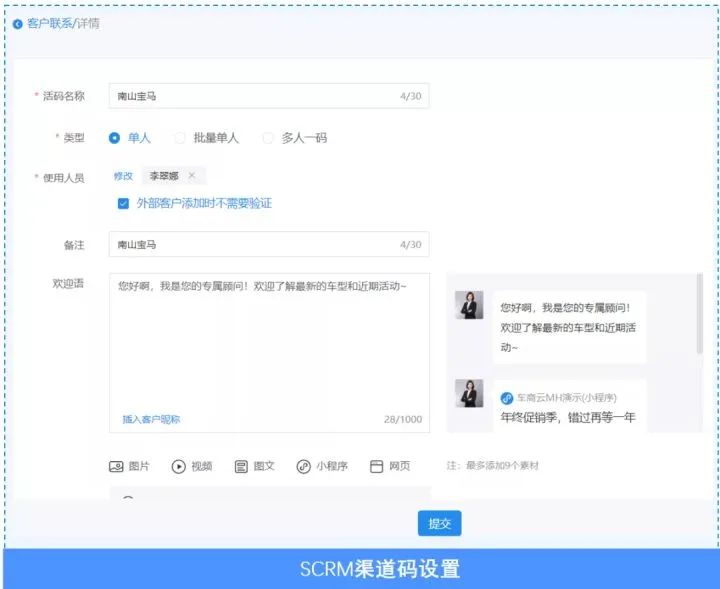Toggle 外部客户添加时不需要验证 checkbox
The height and width of the screenshot is (589, 720).
(123, 203)
